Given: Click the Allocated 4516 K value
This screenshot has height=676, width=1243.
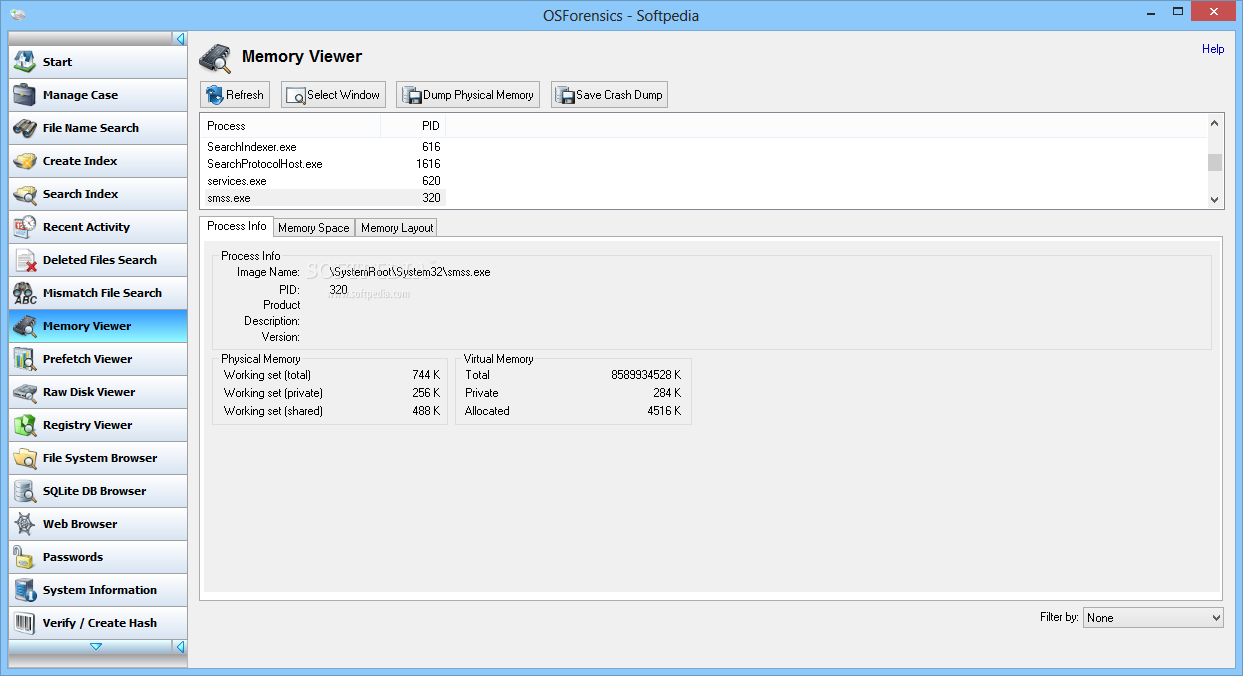Looking at the screenshot, I should [664, 411].
